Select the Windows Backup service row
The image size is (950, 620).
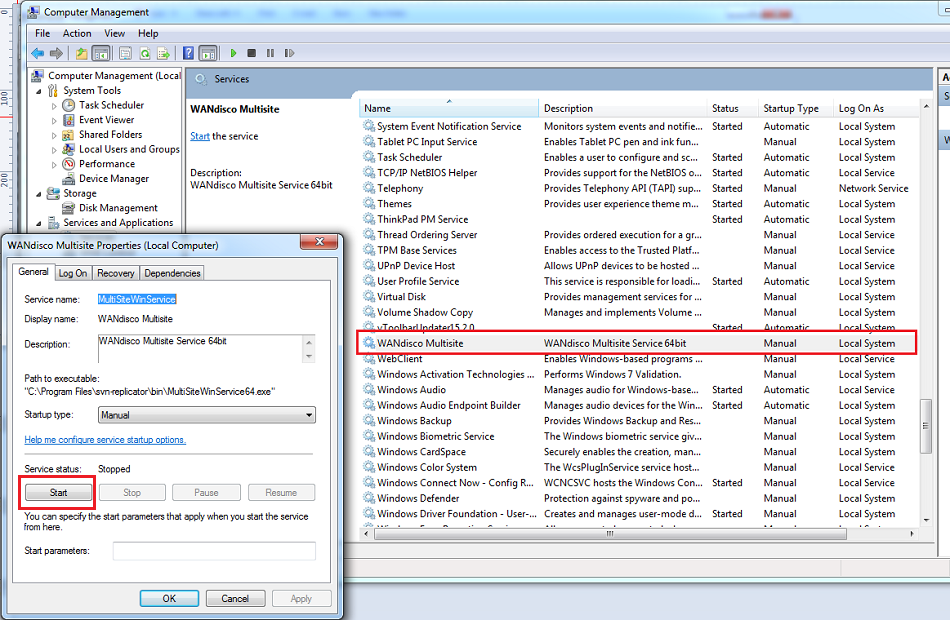(639, 421)
